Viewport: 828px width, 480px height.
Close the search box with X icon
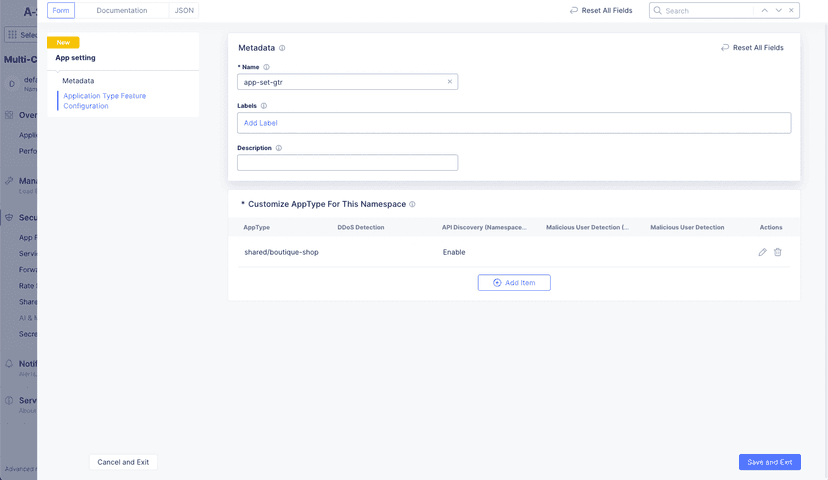tap(792, 11)
